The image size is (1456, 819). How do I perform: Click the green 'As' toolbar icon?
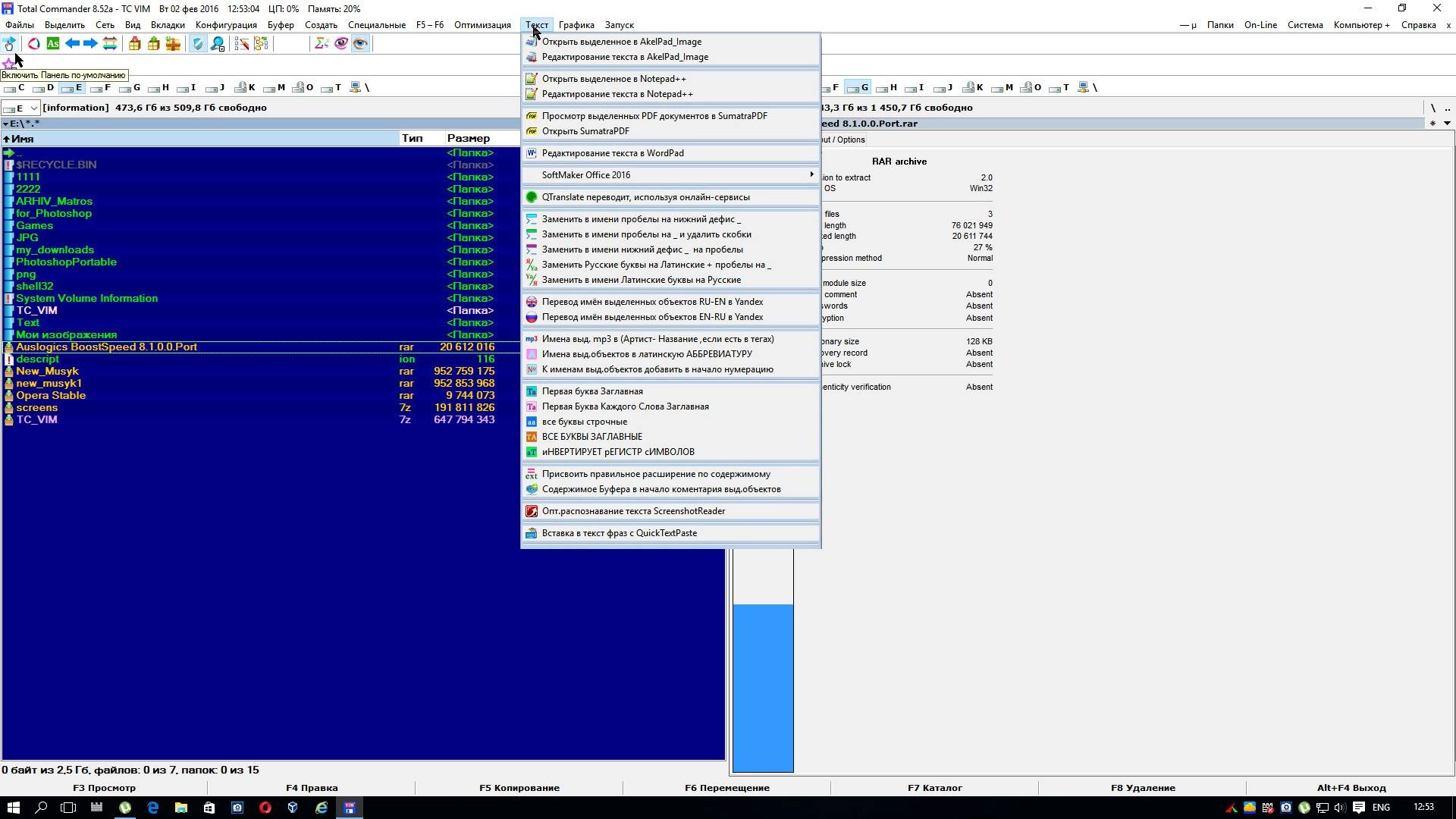point(53,43)
